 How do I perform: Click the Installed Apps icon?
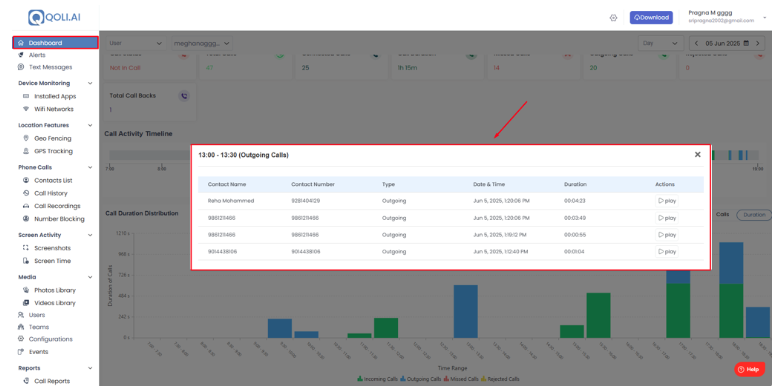[26, 96]
